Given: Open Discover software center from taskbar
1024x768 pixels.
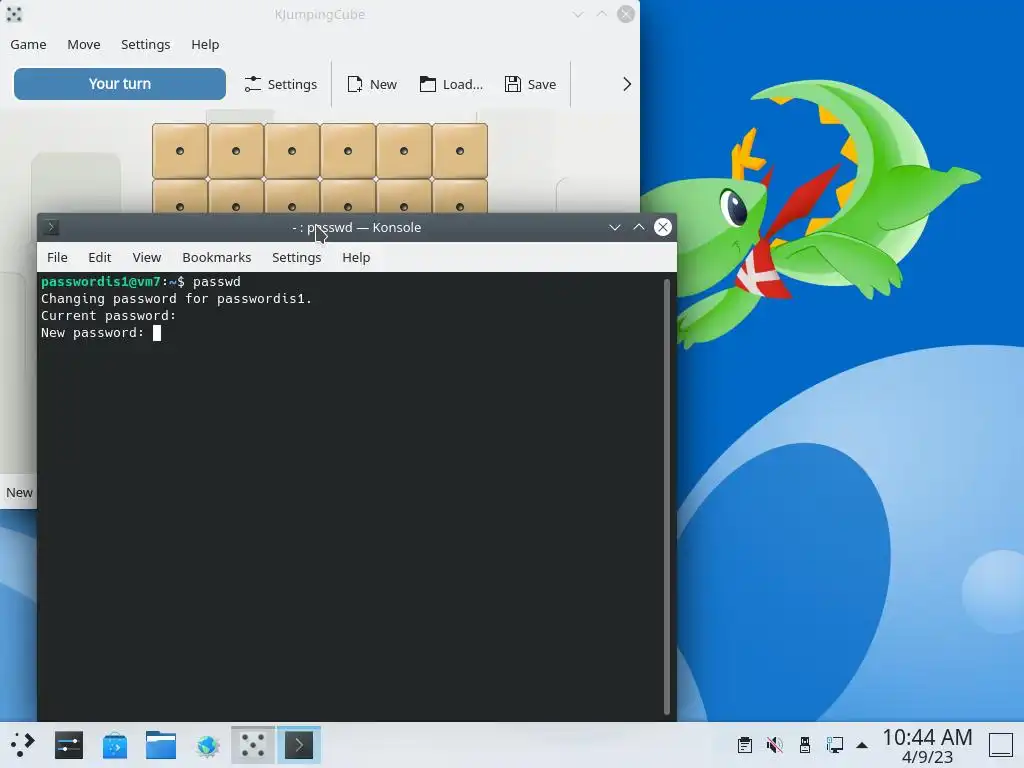Looking at the screenshot, I should 115,744.
